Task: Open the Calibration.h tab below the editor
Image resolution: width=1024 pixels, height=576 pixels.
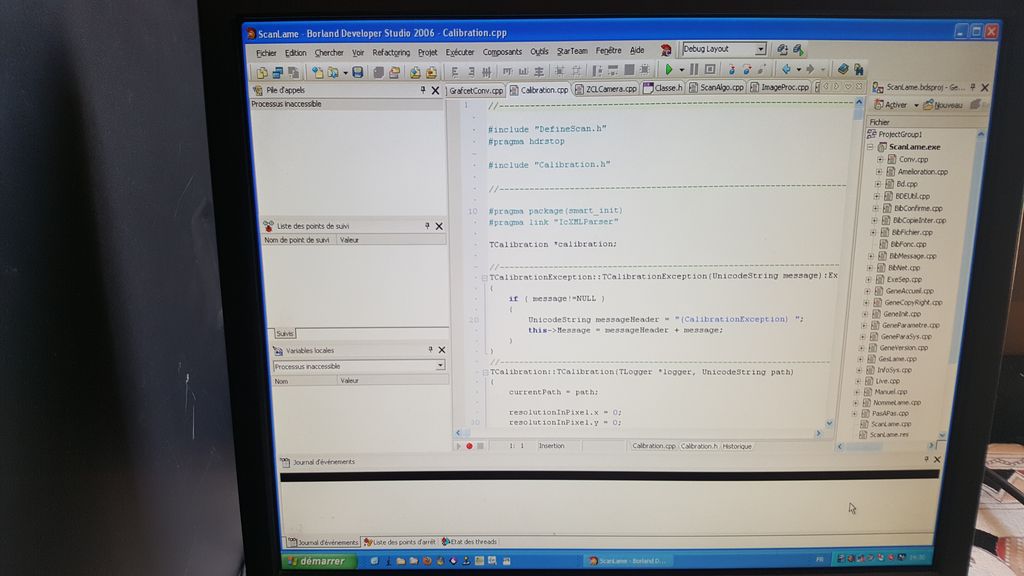Action: click(699, 446)
